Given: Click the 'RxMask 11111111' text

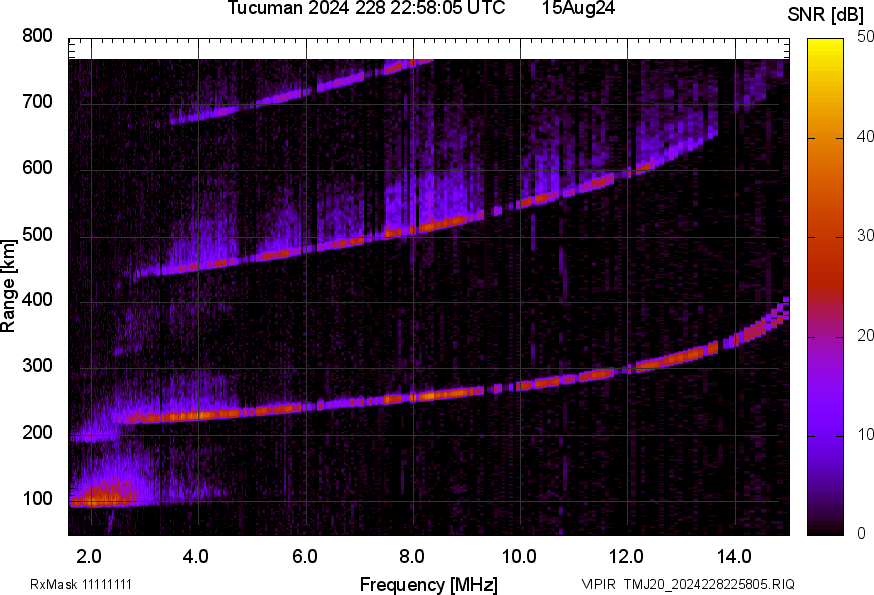Looking at the screenshot, I should [x=81, y=584].
